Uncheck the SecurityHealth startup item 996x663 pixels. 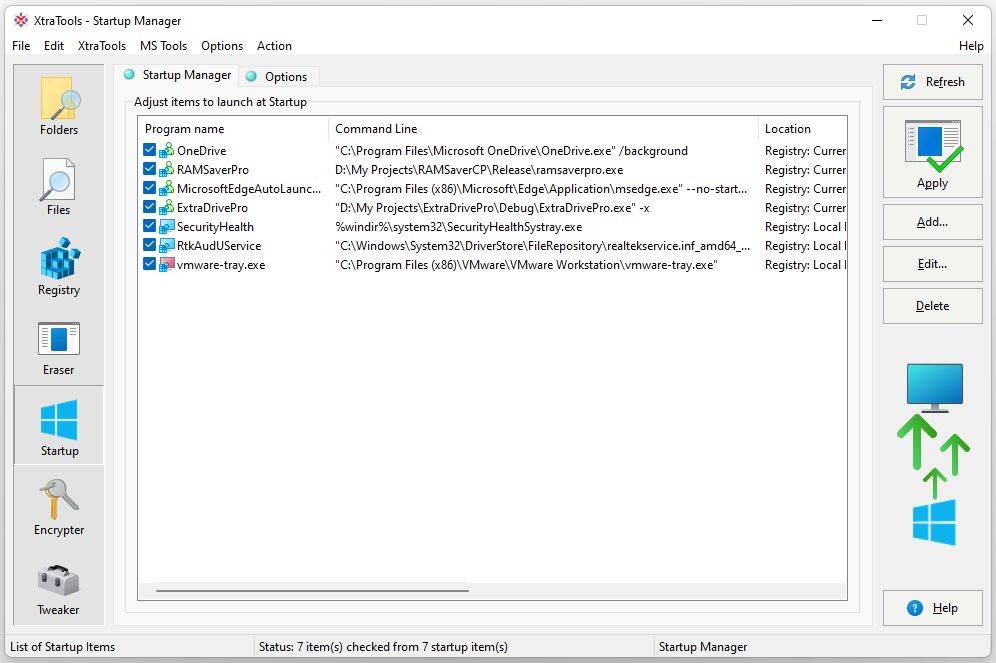pyautogui.click(x=149, y=226)
